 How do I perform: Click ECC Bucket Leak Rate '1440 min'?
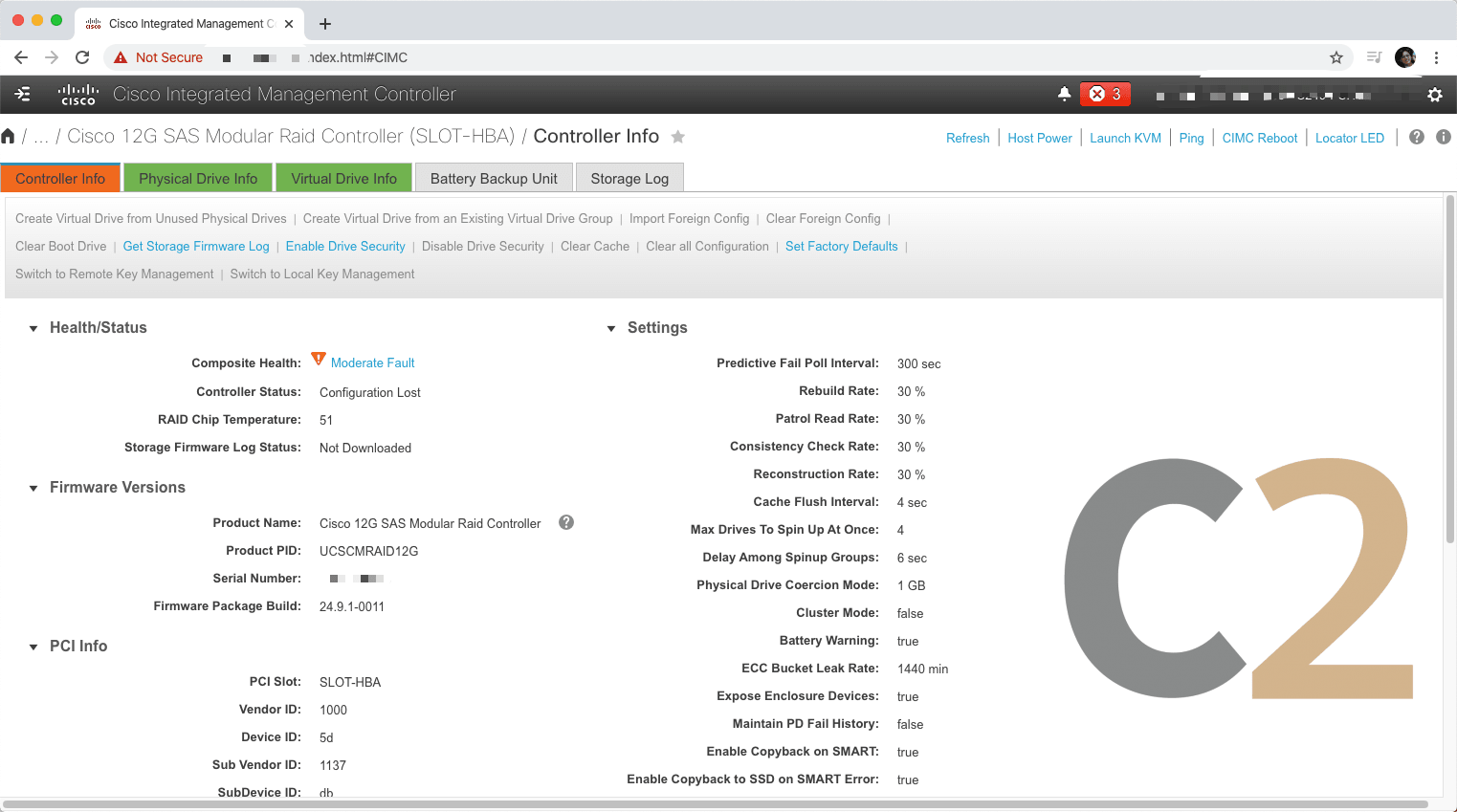[923, 669]
